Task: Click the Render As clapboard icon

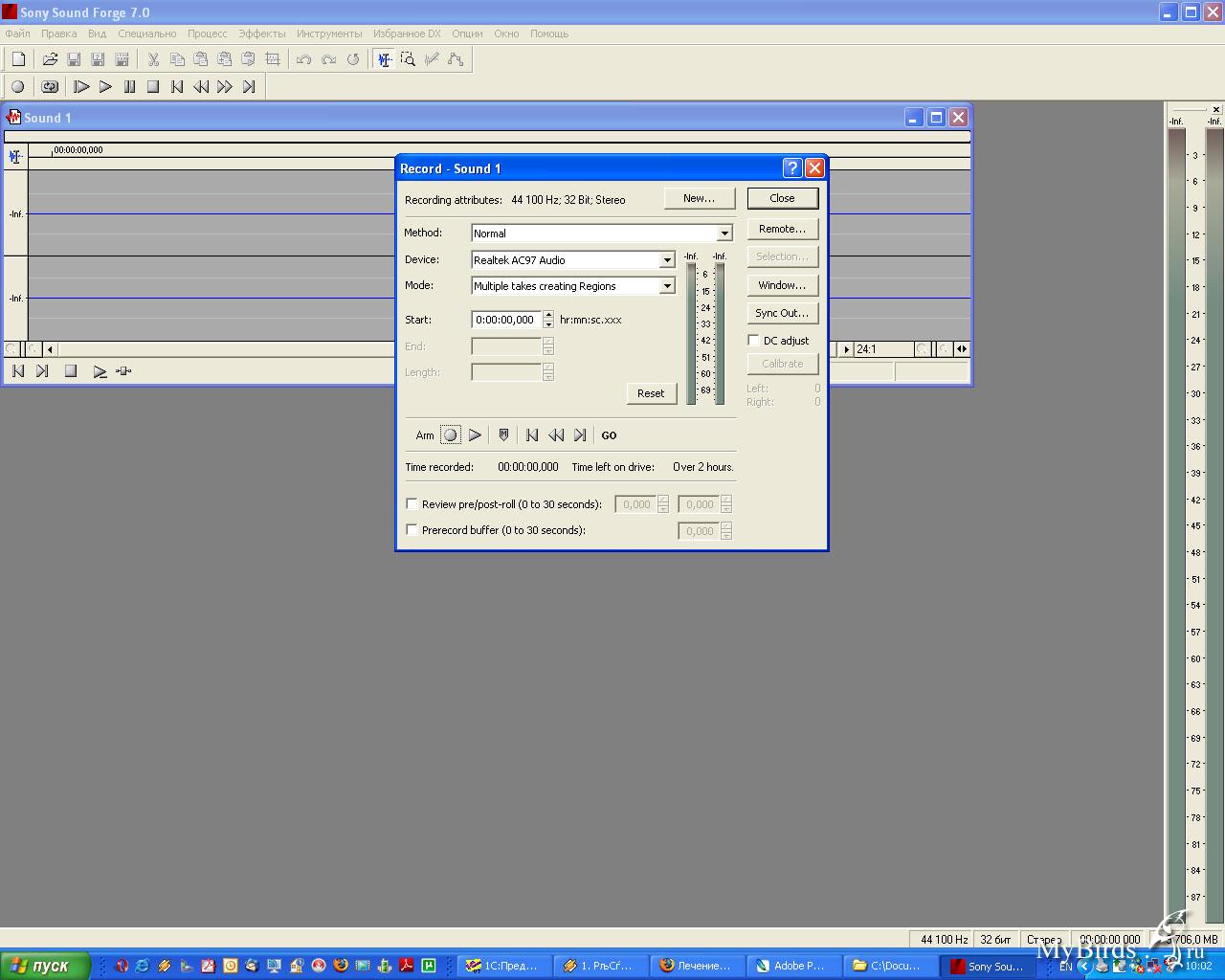Action: point(122,59)
